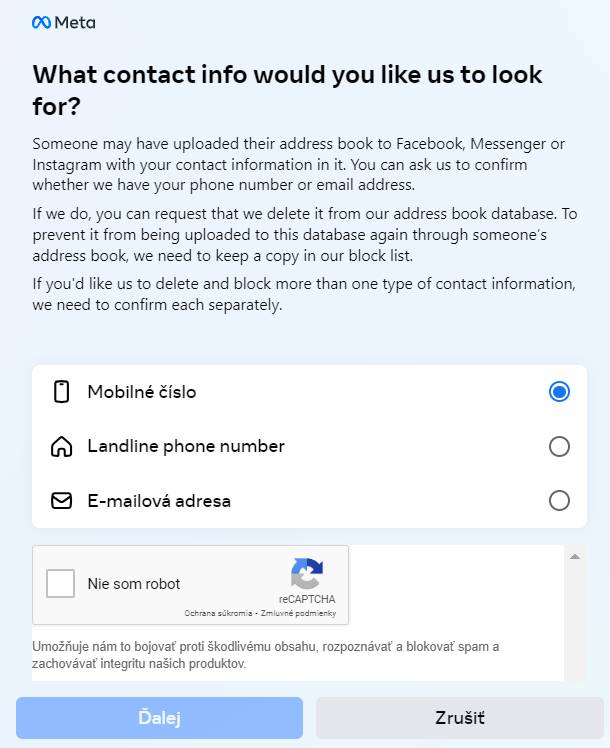Click the email envelope icon
The height and width of the screenshot is (748, 610).
pos(62,501)
